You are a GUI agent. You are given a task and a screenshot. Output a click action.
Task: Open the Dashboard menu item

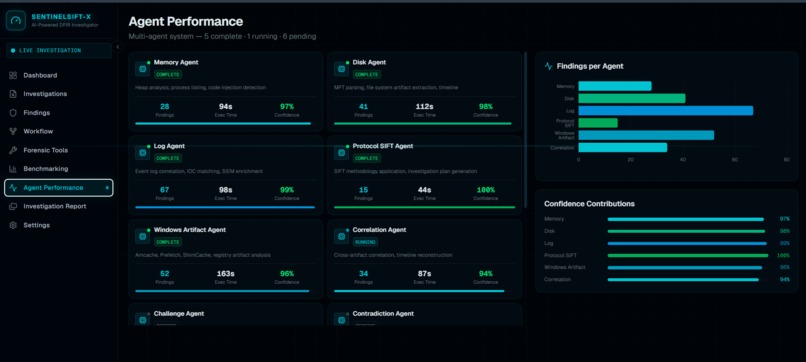[x=59, y=76]
